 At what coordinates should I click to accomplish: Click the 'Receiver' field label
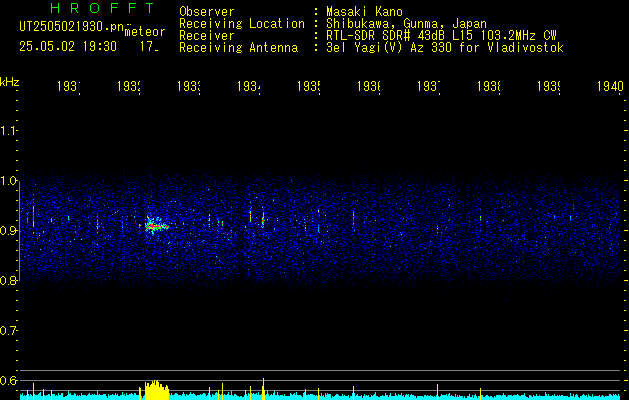pos(207,36)
